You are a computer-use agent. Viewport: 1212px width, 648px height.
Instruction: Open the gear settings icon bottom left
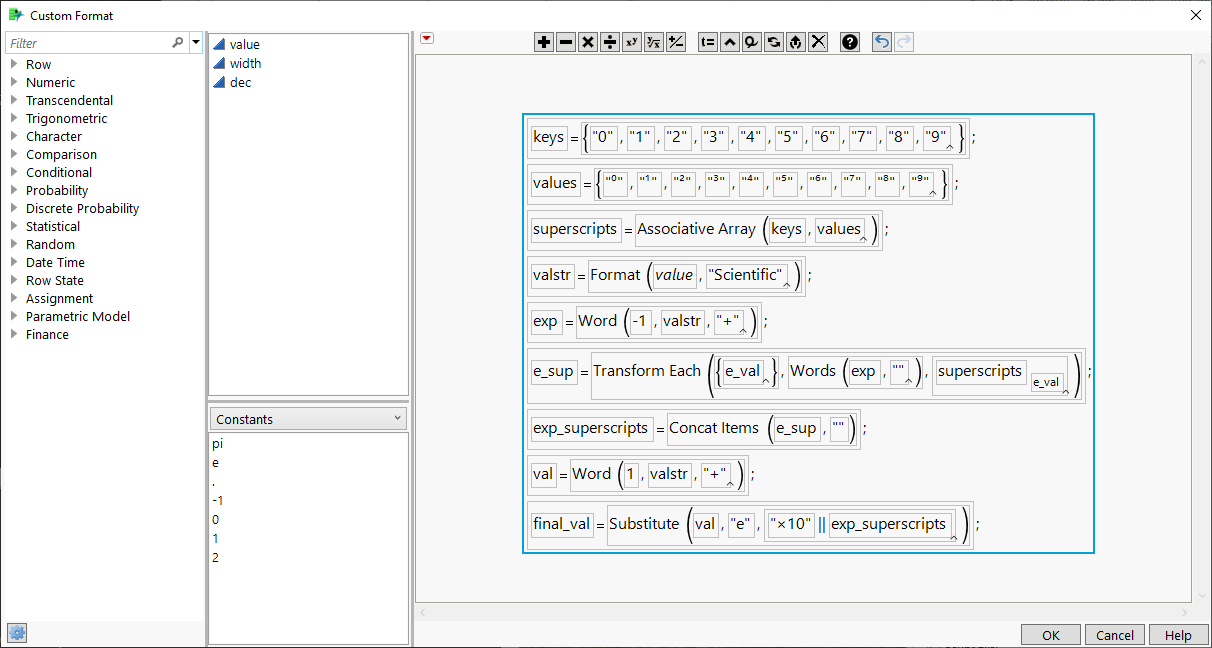[x=16, y=632]
